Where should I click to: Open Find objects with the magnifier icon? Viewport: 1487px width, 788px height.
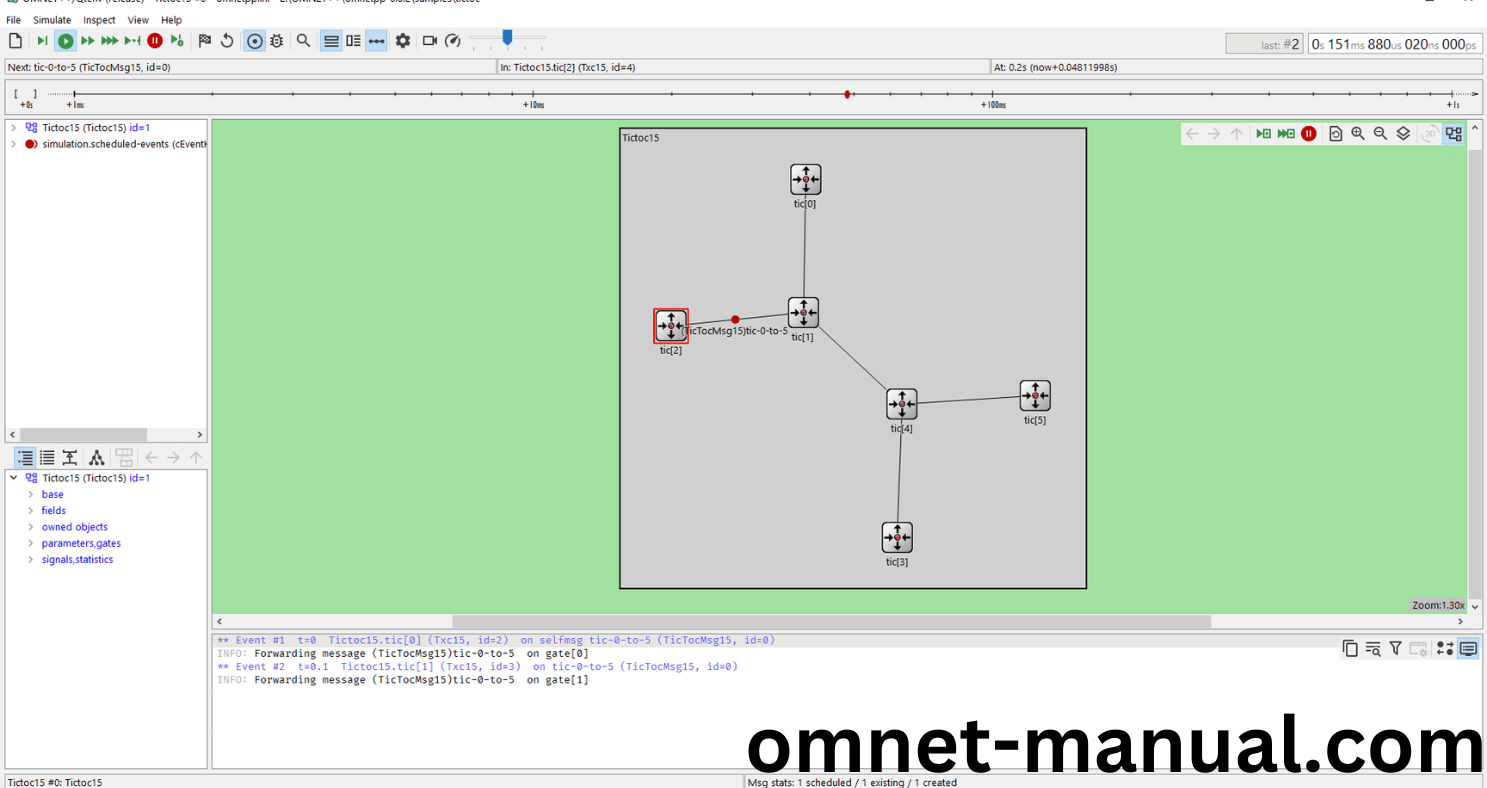(x=303, y=41)
